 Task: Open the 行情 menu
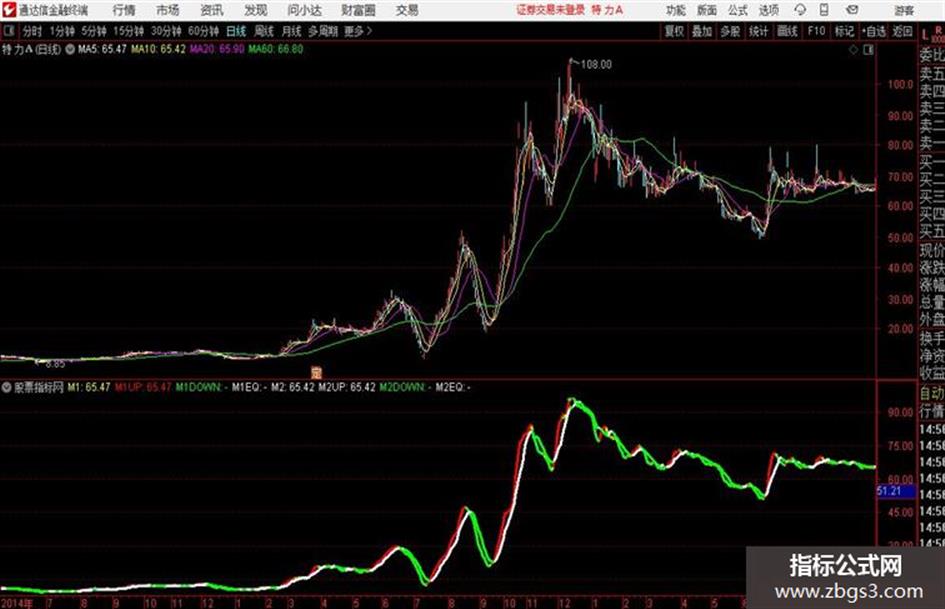(x=124, y=10)
